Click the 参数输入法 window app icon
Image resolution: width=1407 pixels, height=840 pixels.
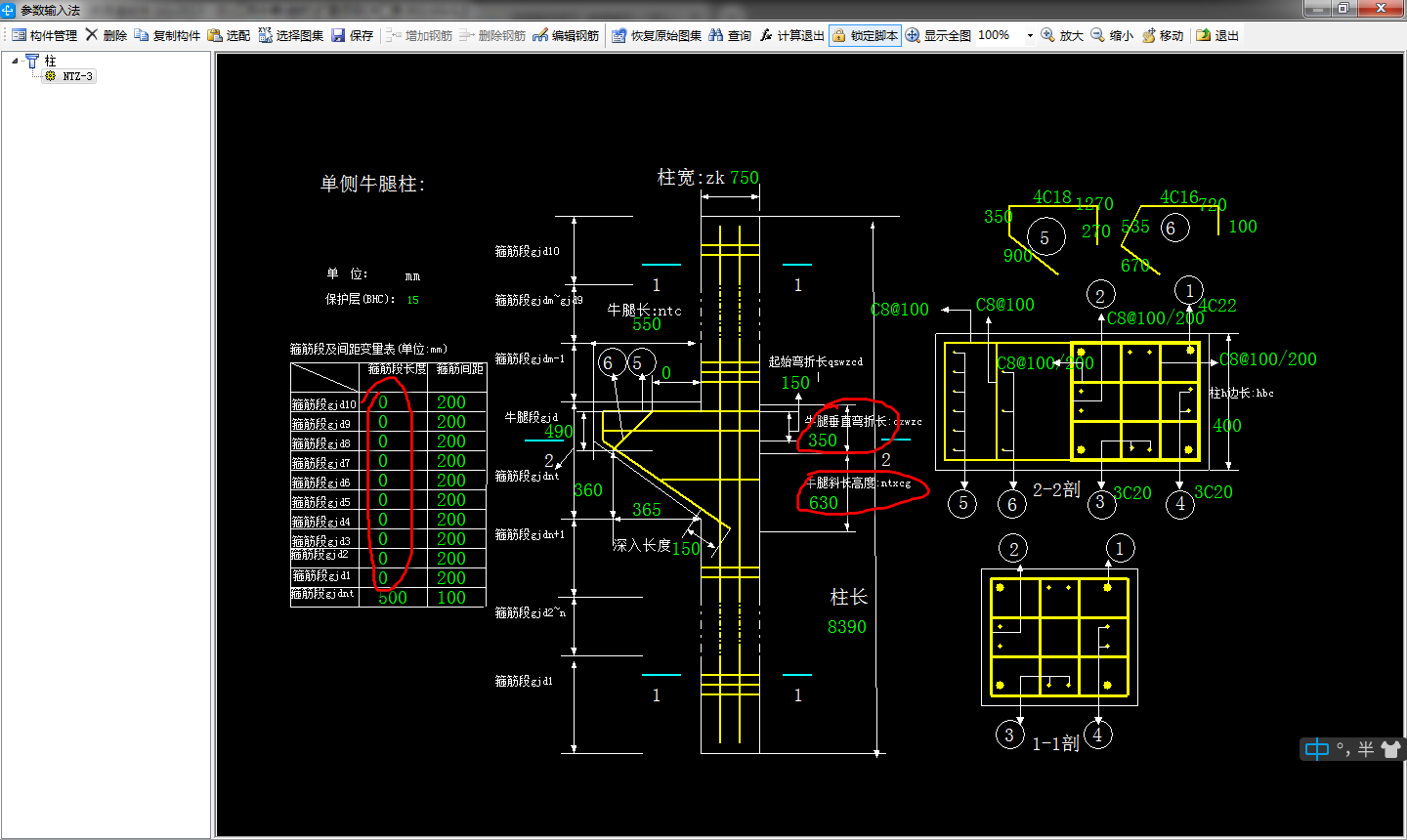coord(8,10)
